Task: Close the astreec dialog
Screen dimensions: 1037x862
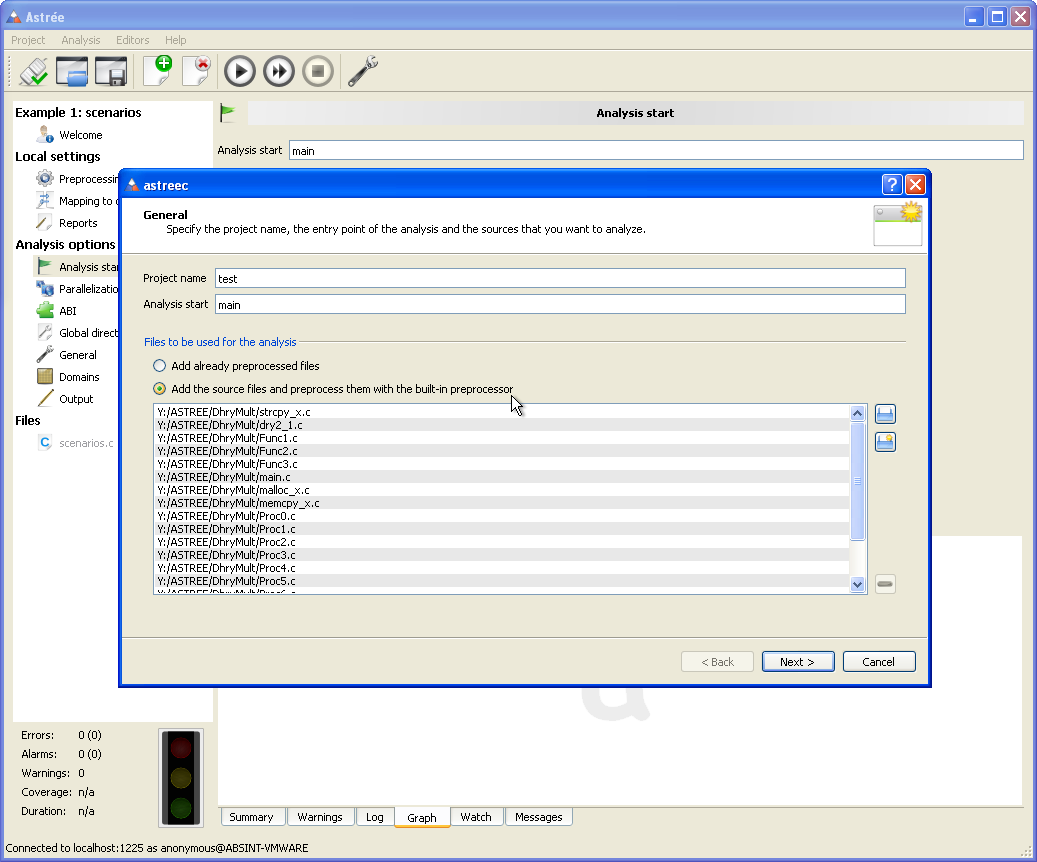Action: (915, 185)
